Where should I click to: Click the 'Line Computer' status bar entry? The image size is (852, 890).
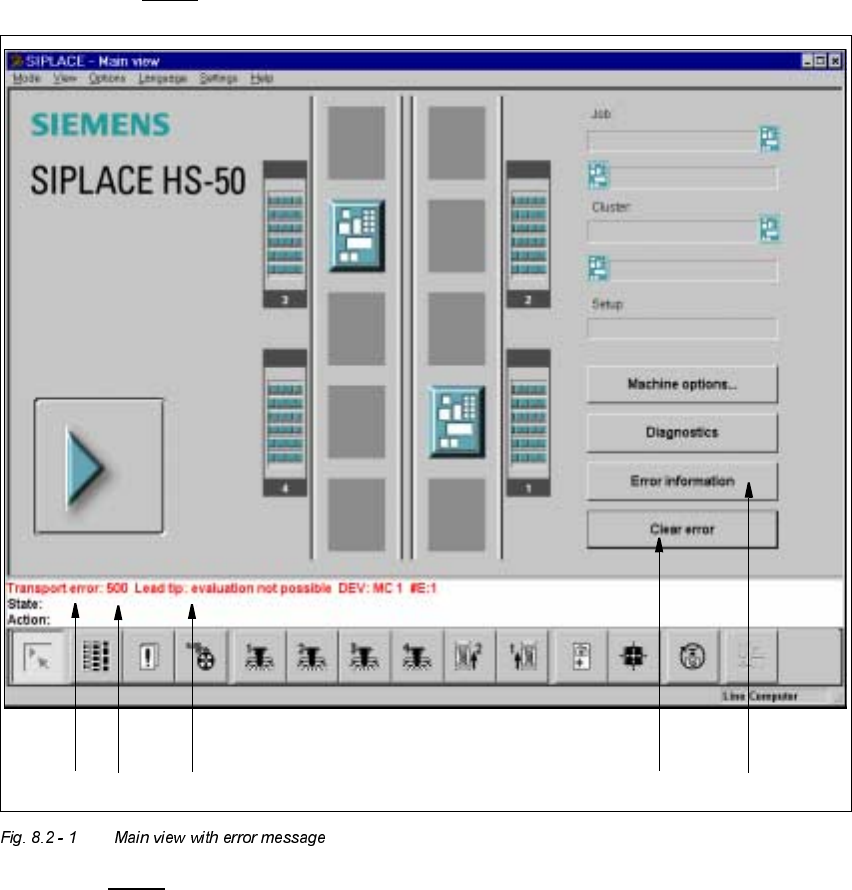point(759,696)
